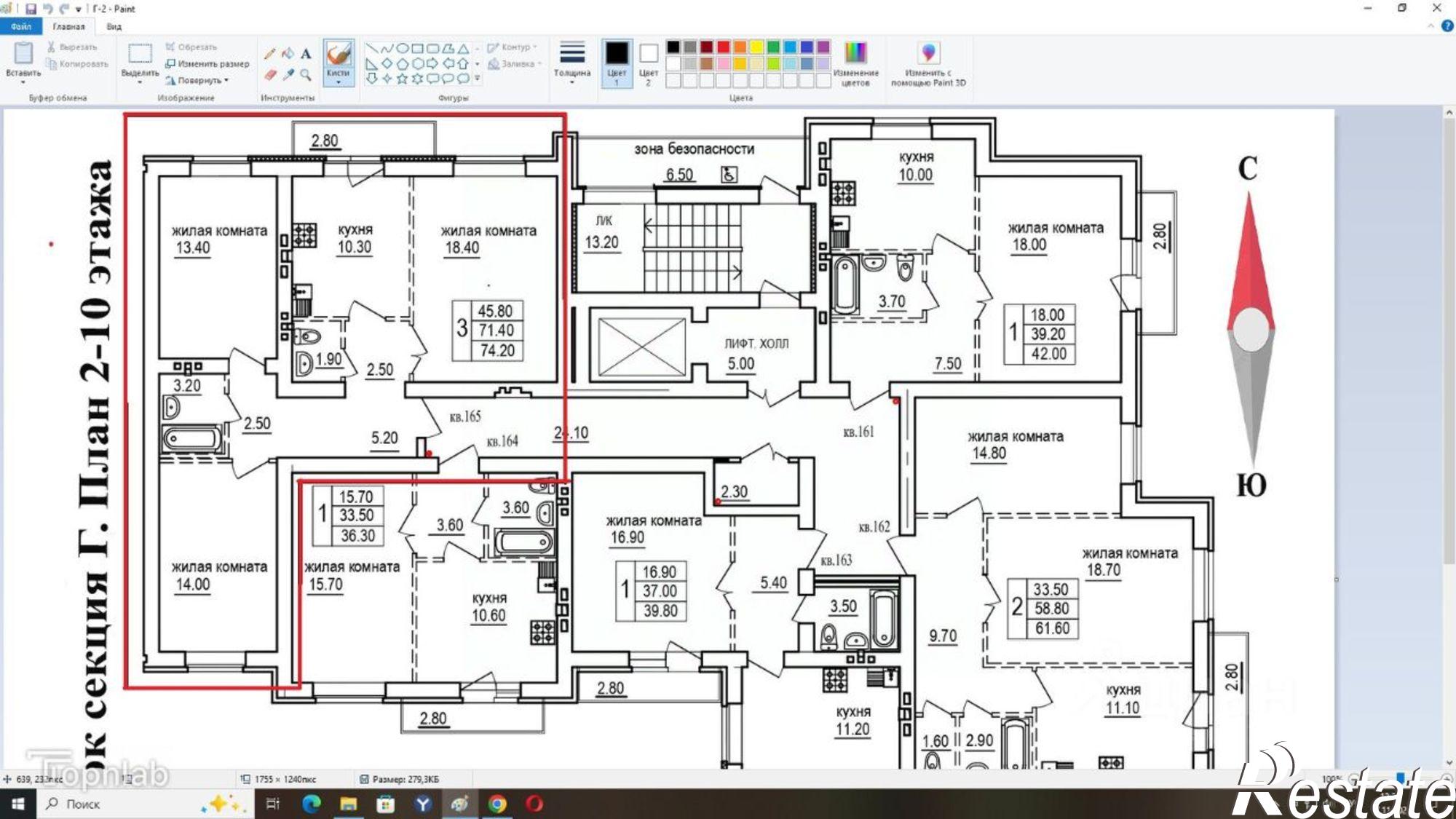
Task: Open the Толщина line thickness dropdown
Action: (571, 63)
